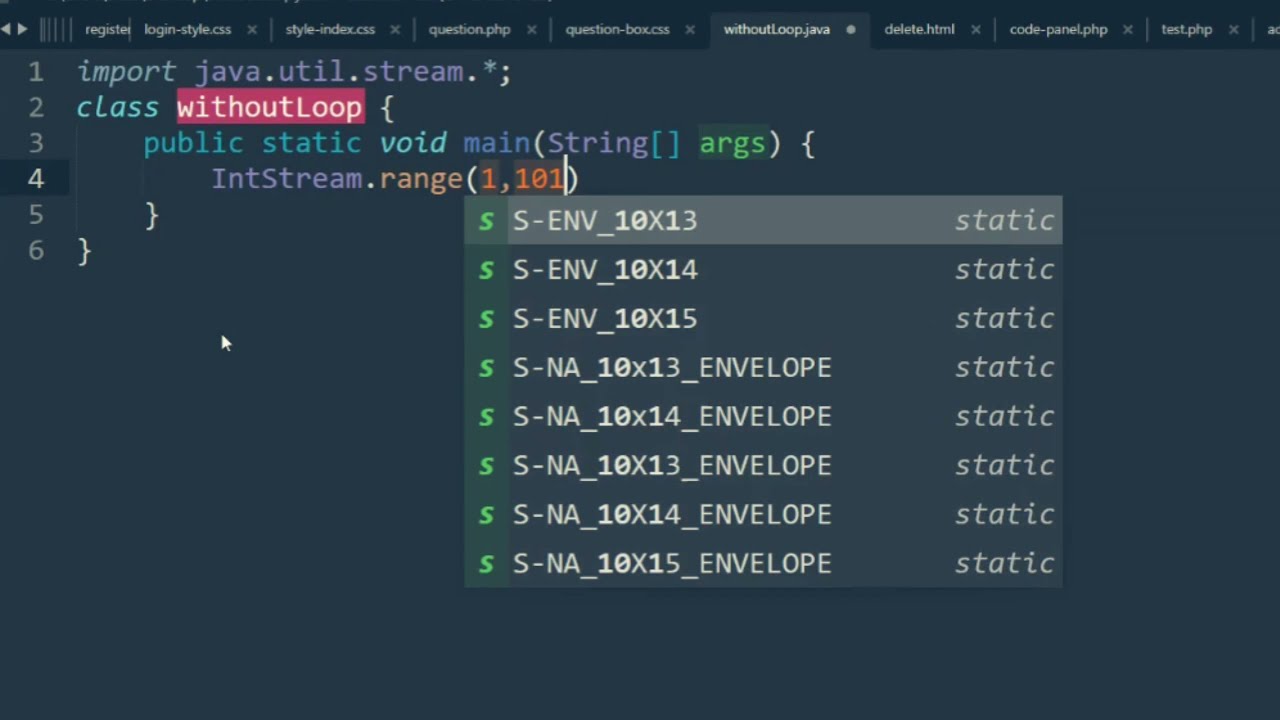
Task: Choose S-ENV_10X15 autocomplete suggestion
Action: pos(763,318)
